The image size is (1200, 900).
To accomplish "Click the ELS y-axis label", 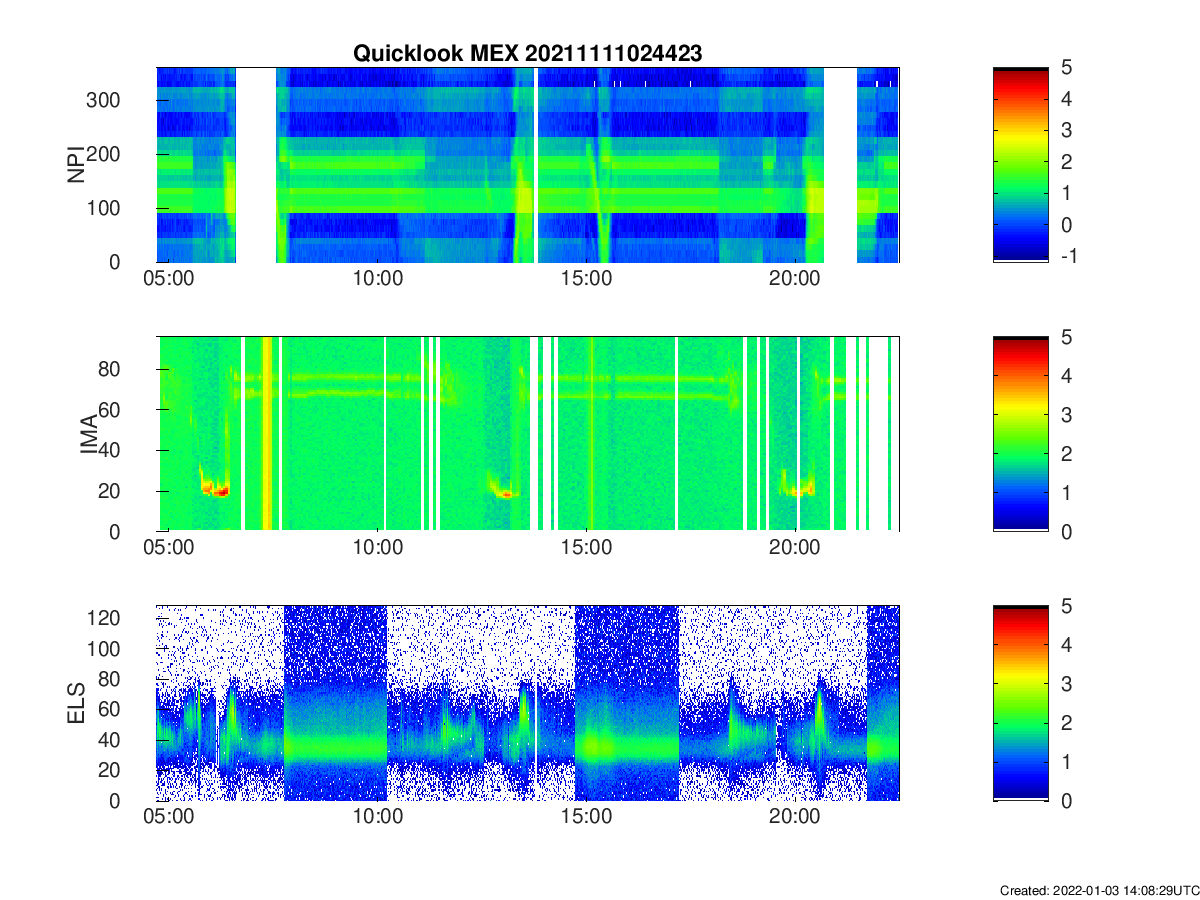I will (75, 703).
